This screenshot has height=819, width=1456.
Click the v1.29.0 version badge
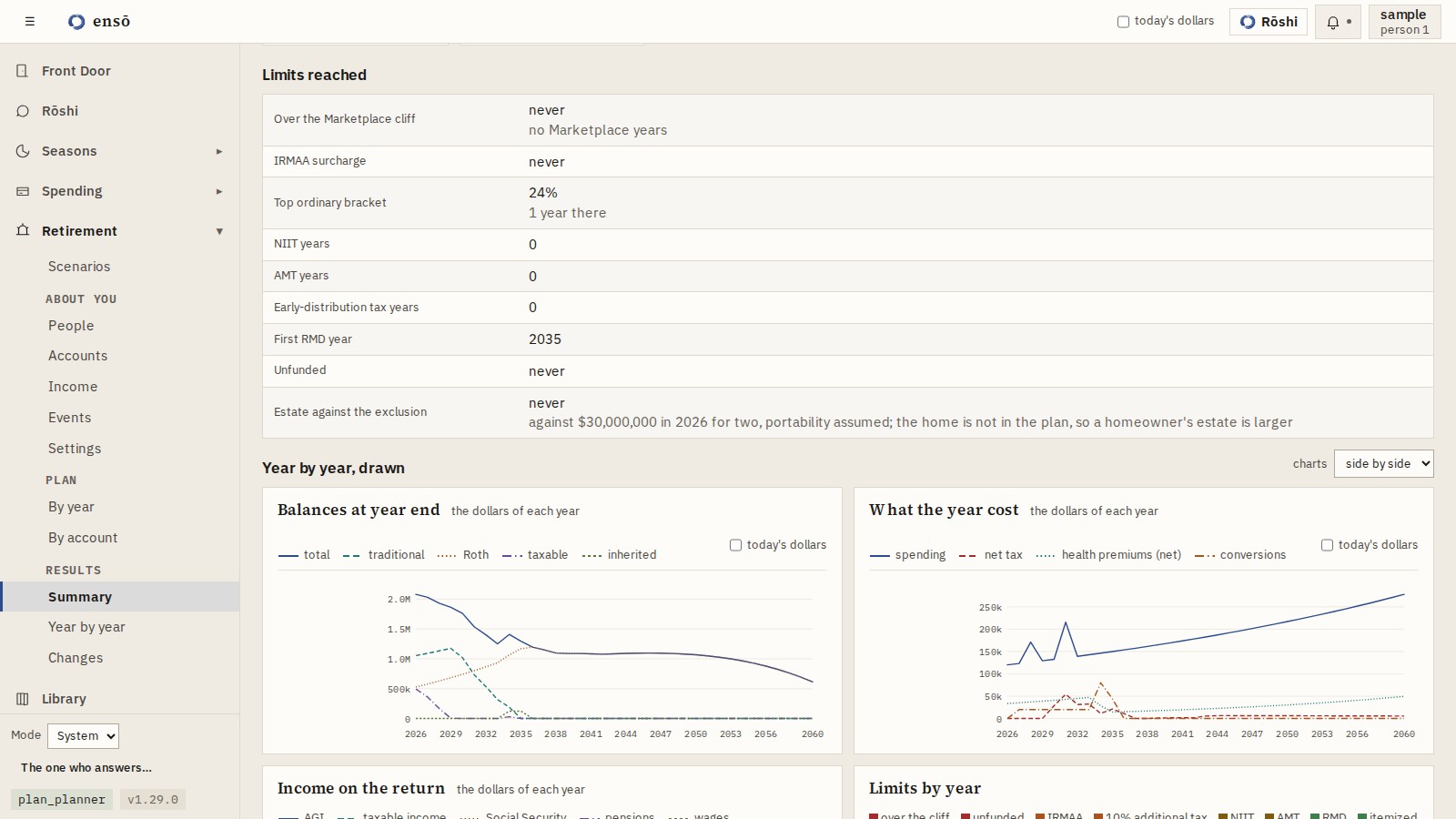[153, 800]
